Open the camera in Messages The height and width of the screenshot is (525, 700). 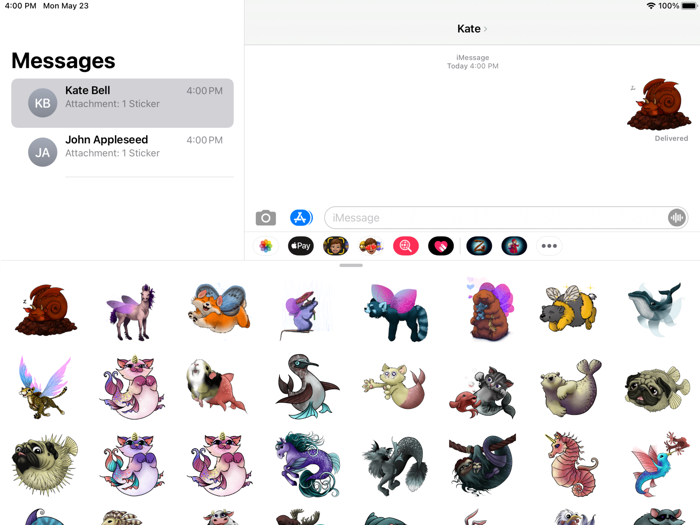(266, 218)
